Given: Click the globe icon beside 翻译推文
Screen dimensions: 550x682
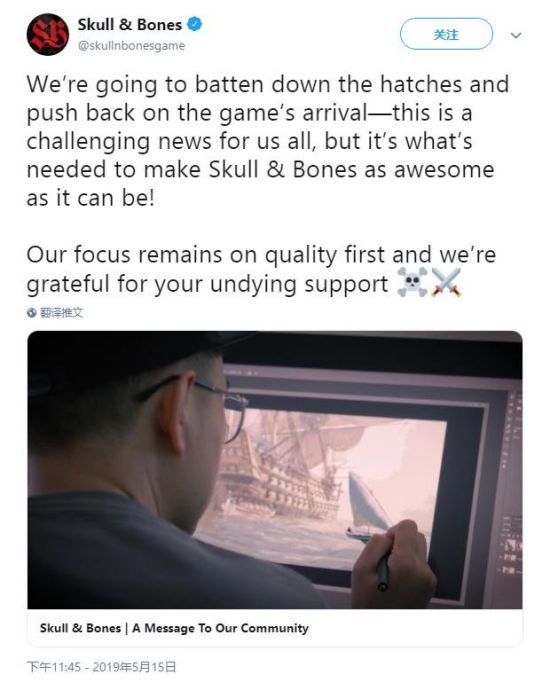Looking at the screenshot, I should click(31, 312).
